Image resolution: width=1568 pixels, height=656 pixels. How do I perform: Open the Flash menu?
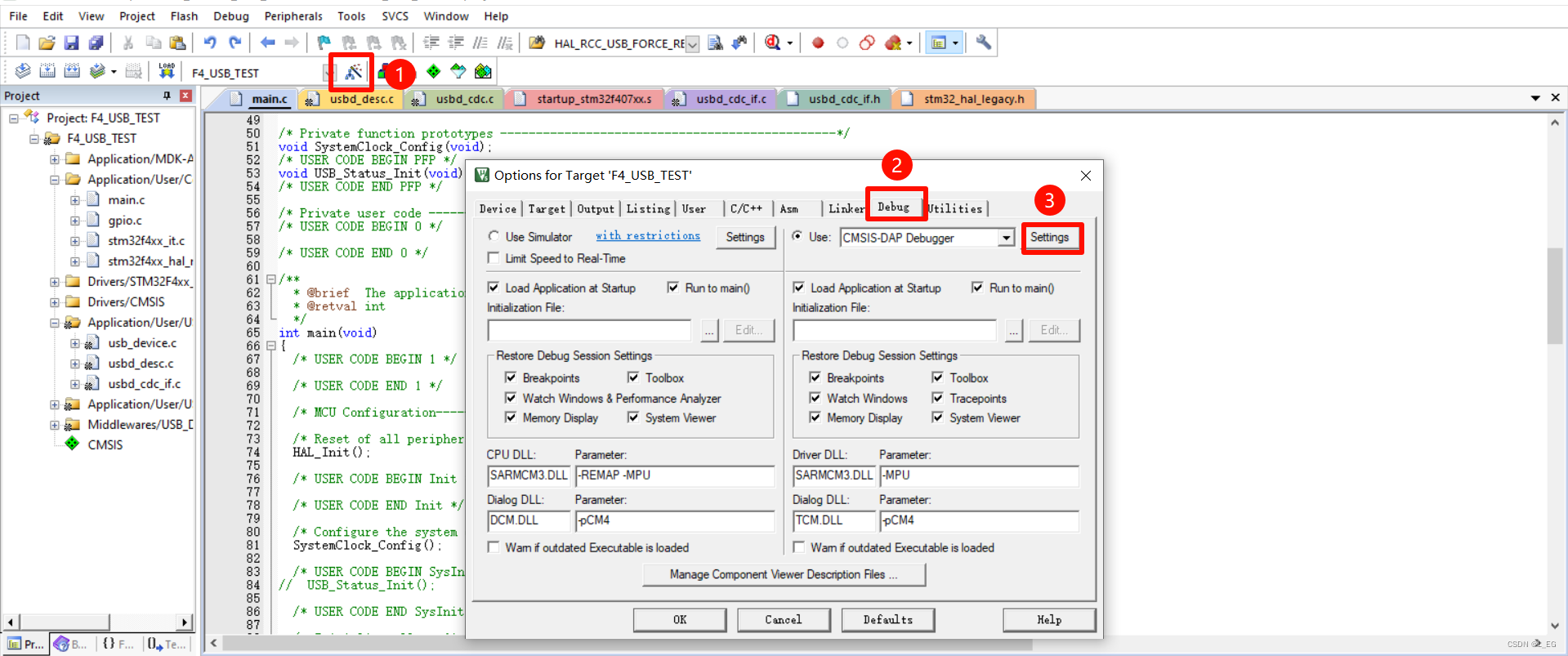pos(184,16)
